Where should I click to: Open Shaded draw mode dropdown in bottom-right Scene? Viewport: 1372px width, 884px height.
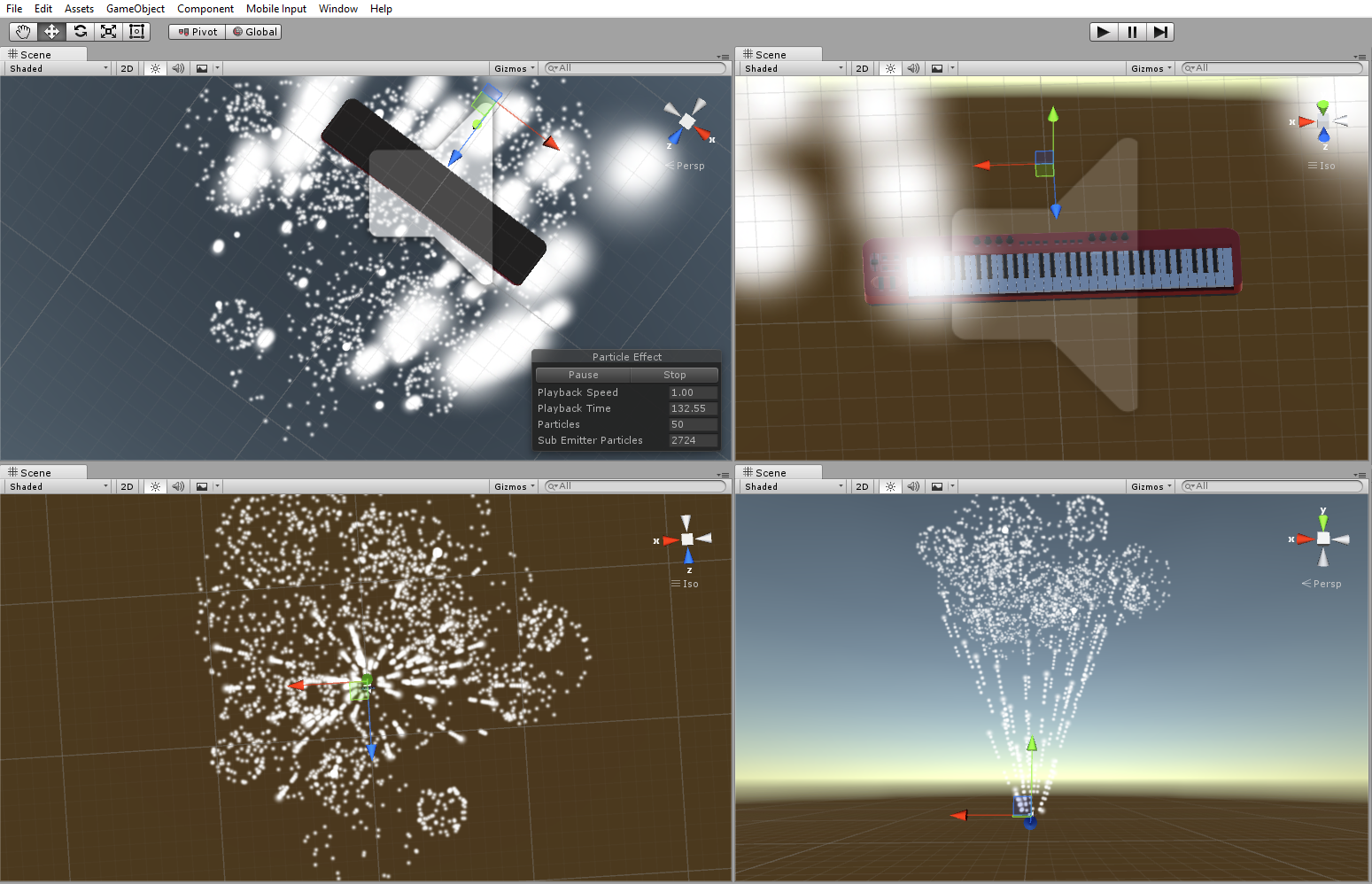[x=794, y=486]
